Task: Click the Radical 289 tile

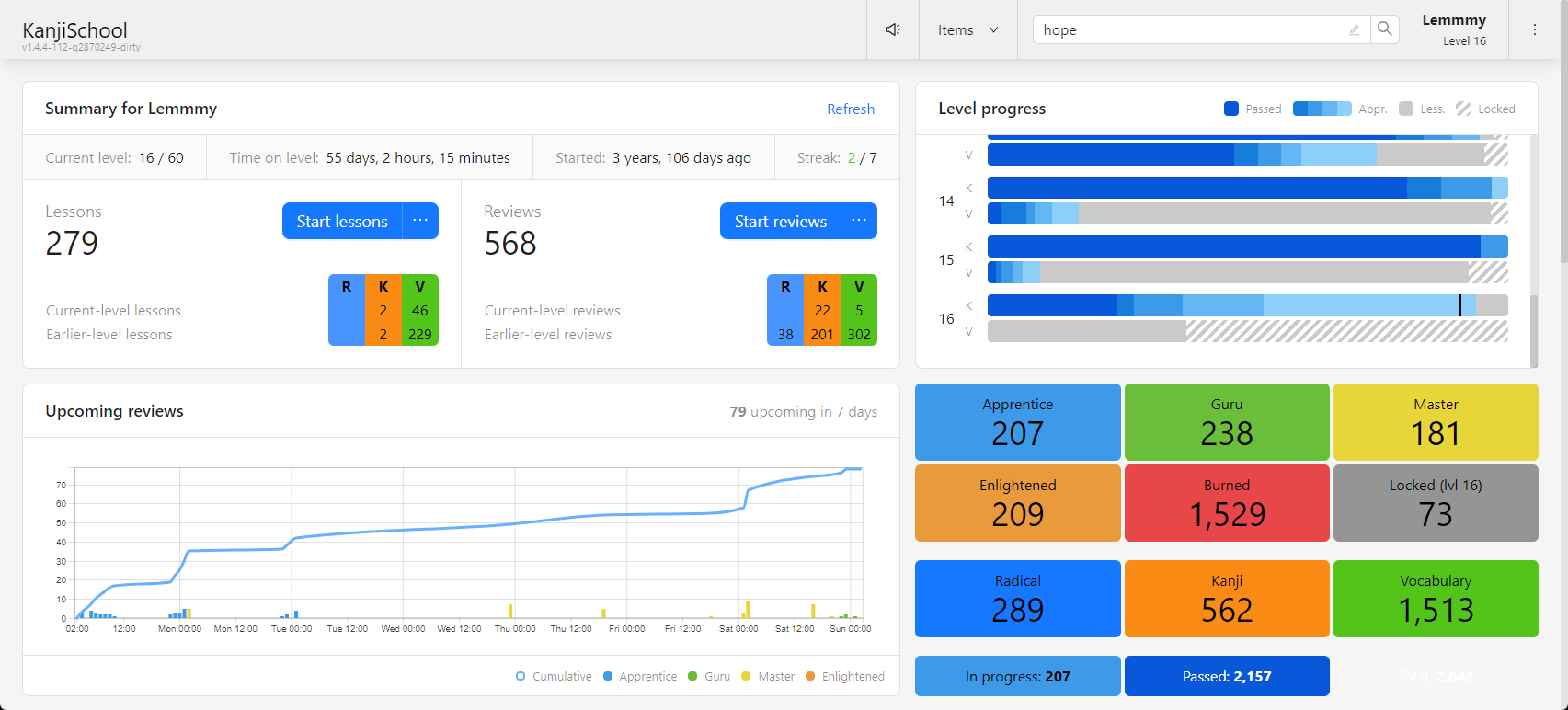Action: point(1018,599)
